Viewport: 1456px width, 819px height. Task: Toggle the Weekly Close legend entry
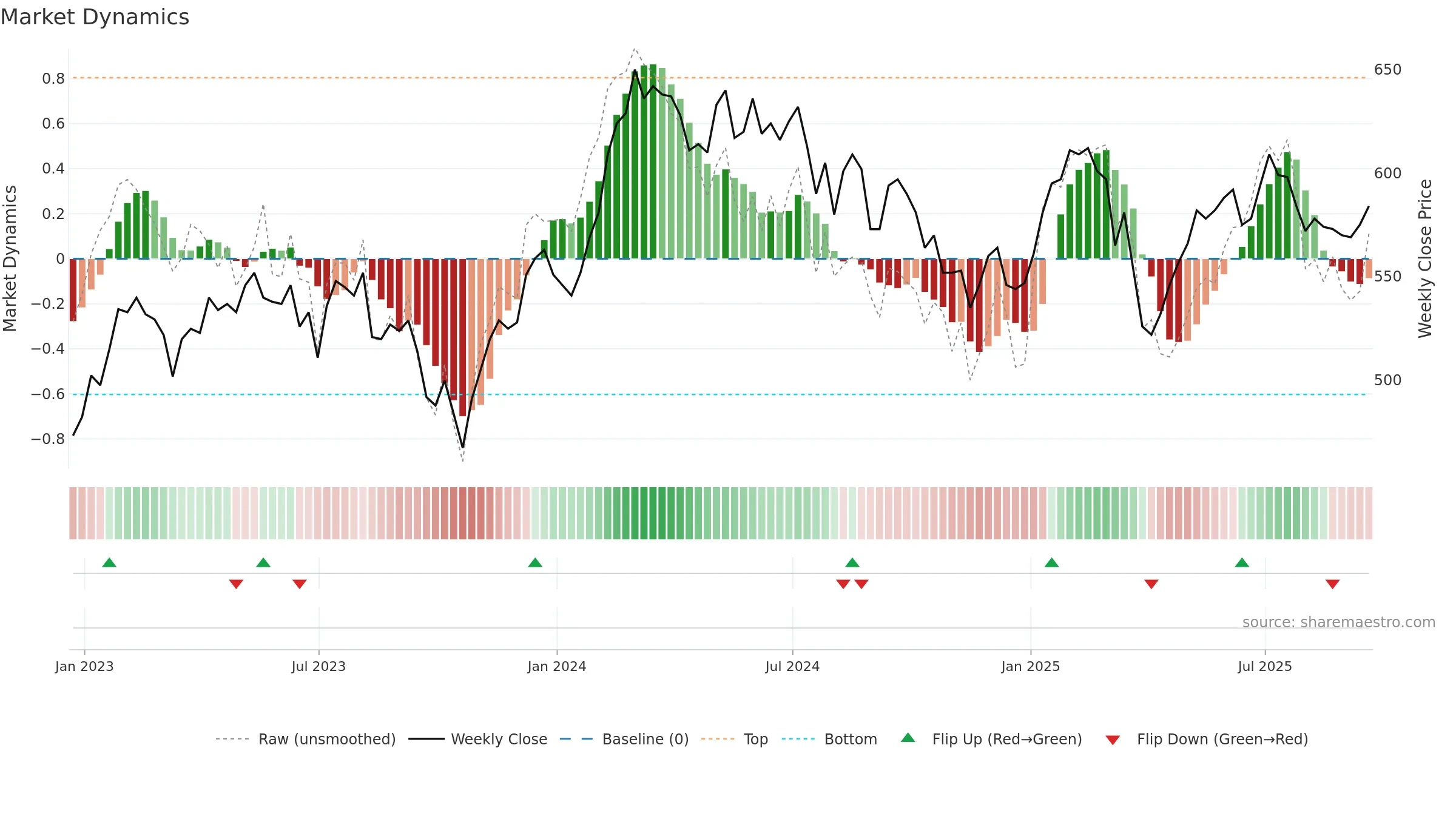pyautogui.click(x=477, y=739)
